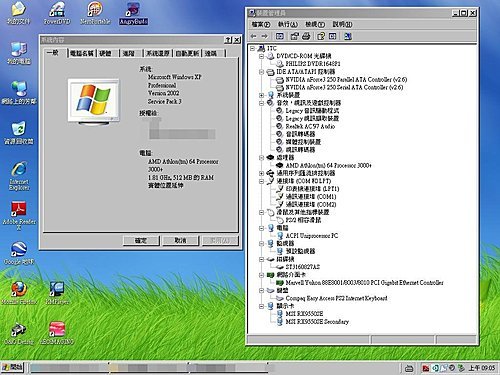Click the Cancel button in System Properties
This screenshot has height=375, width=500.
[x=180, y=240]
